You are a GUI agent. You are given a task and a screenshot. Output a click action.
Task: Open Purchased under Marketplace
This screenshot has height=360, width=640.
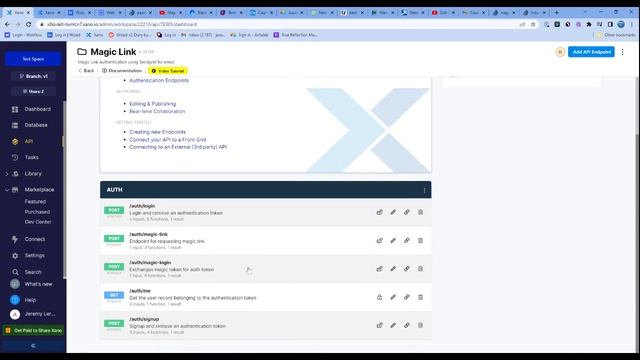pos(37,212)
